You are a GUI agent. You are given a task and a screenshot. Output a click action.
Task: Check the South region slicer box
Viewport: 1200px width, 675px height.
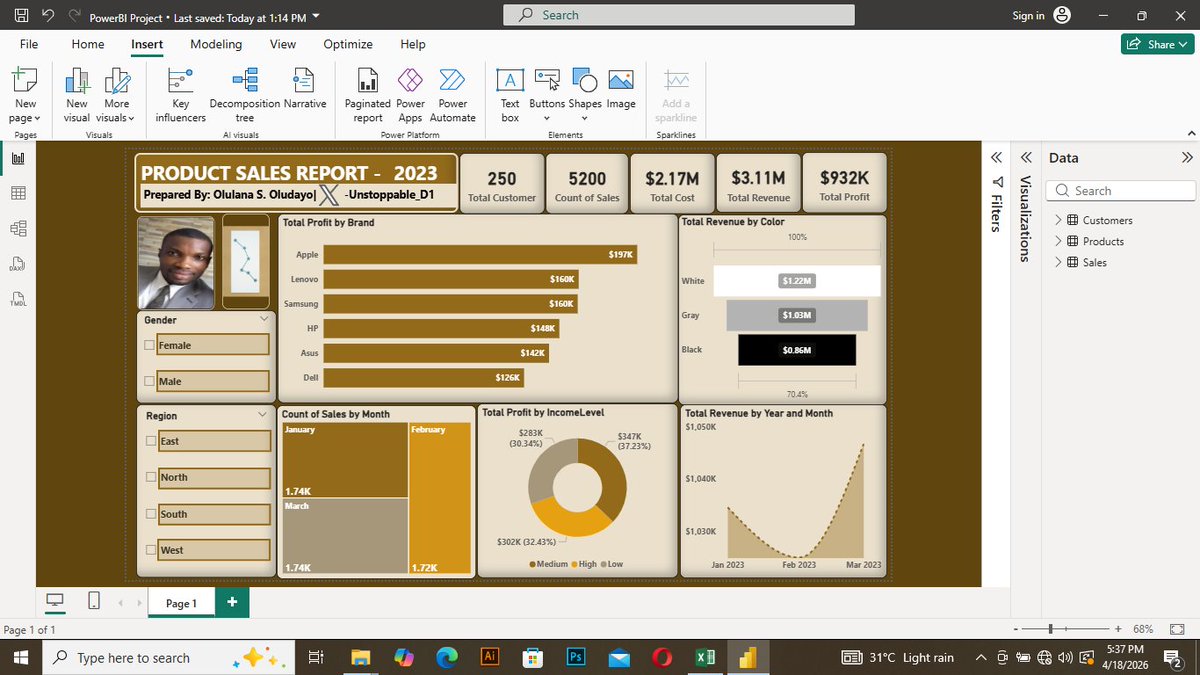150,514
